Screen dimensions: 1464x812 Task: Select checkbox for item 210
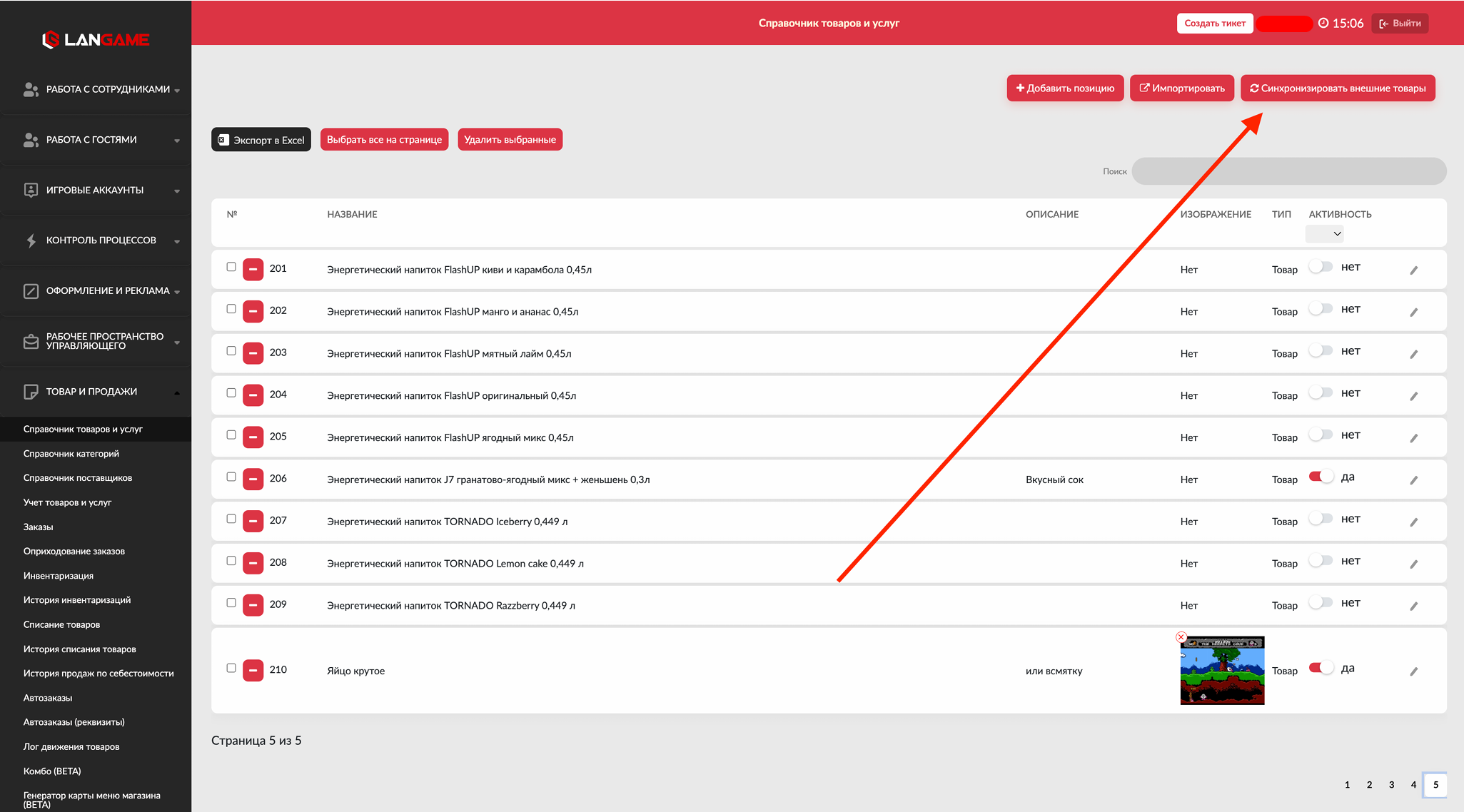point(231,668)
